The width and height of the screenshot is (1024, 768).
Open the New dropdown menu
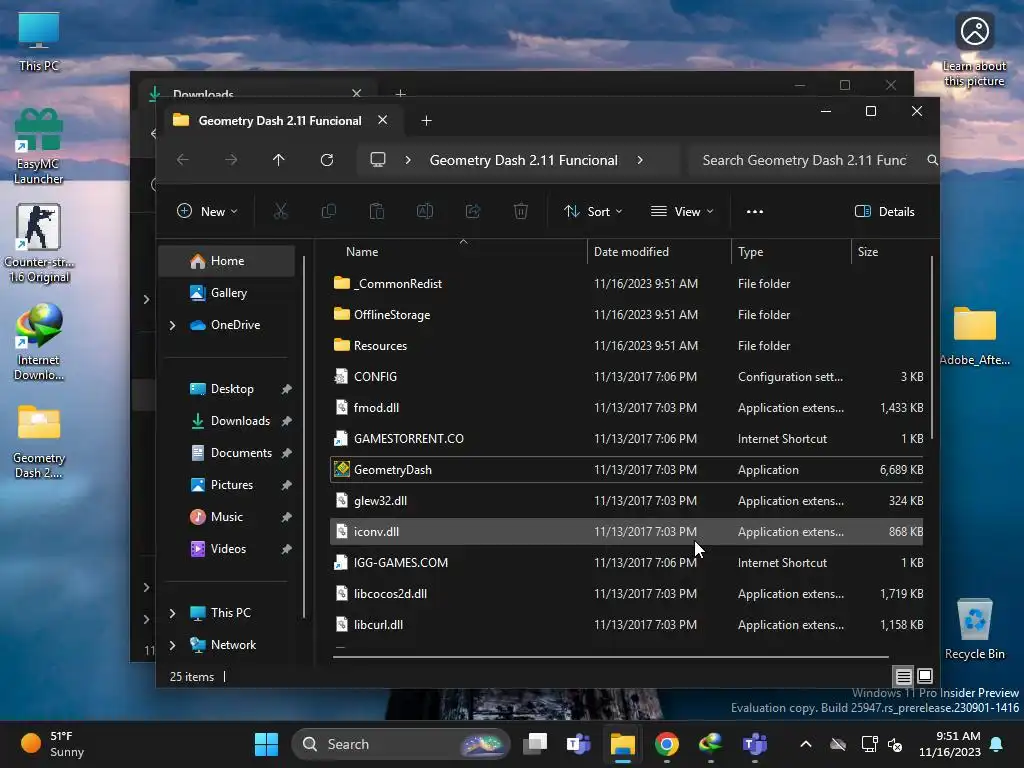point(207,212)
